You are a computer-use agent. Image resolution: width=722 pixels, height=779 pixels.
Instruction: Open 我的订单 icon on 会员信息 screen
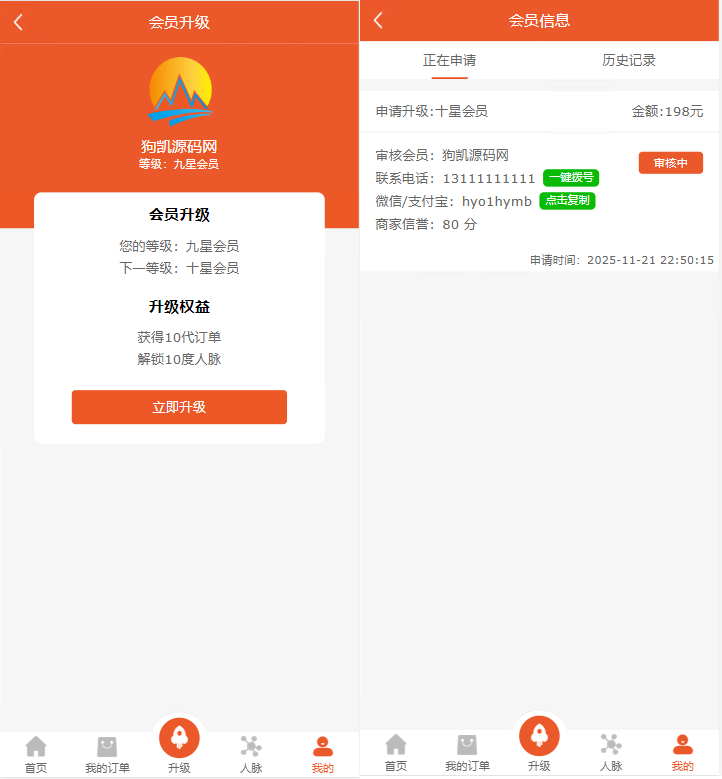coord(467,745)
